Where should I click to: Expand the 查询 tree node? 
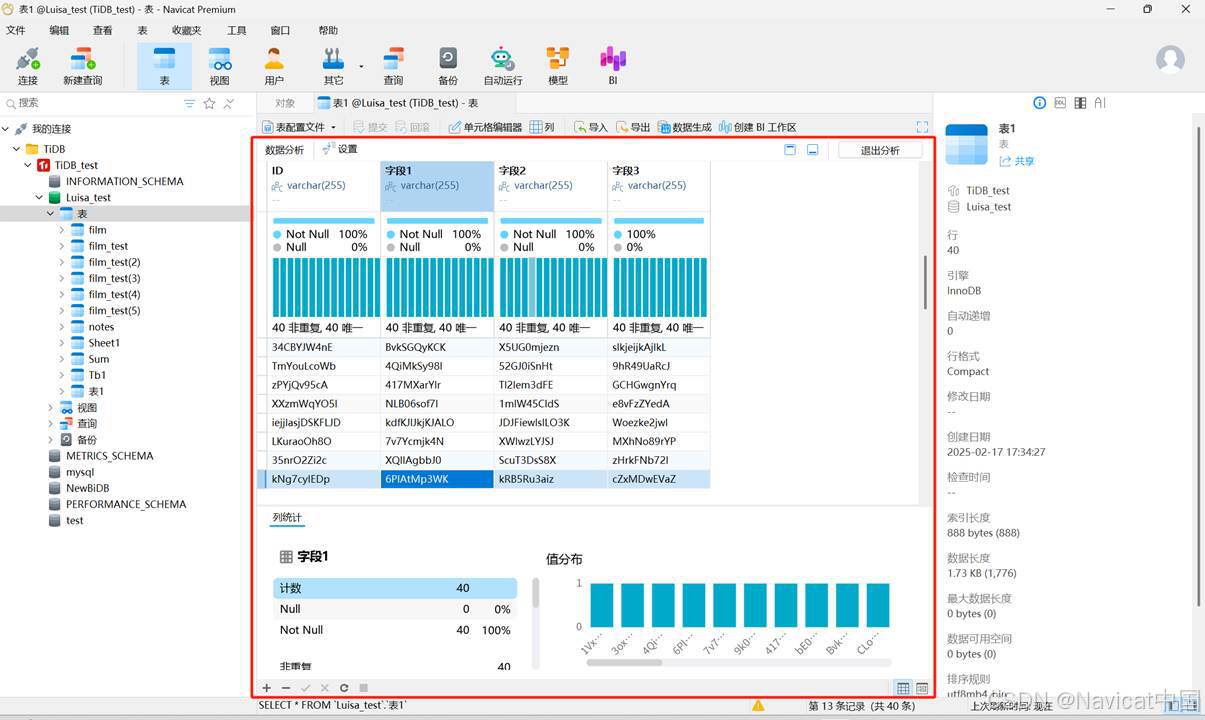[x=51, y=424]
